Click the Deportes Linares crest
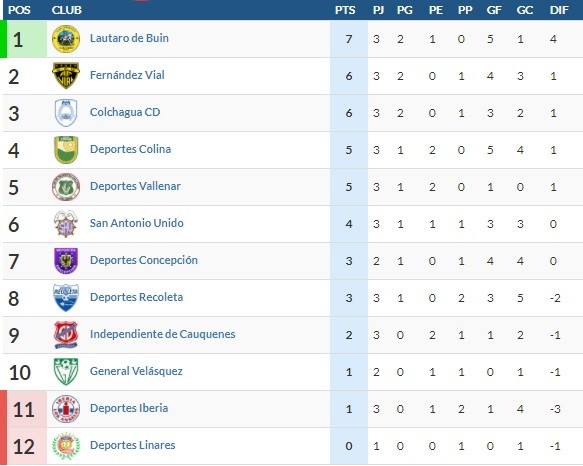 [66, 446]
